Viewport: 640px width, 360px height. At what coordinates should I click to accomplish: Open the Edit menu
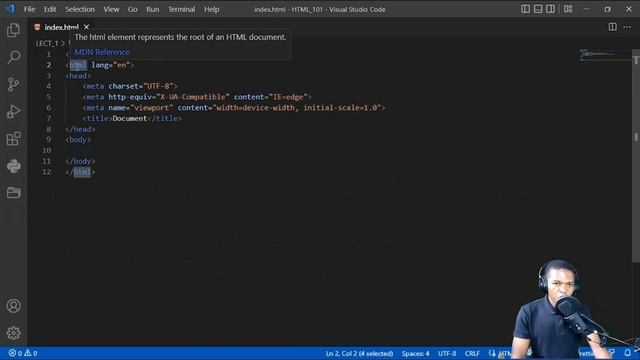pos(50,9)
